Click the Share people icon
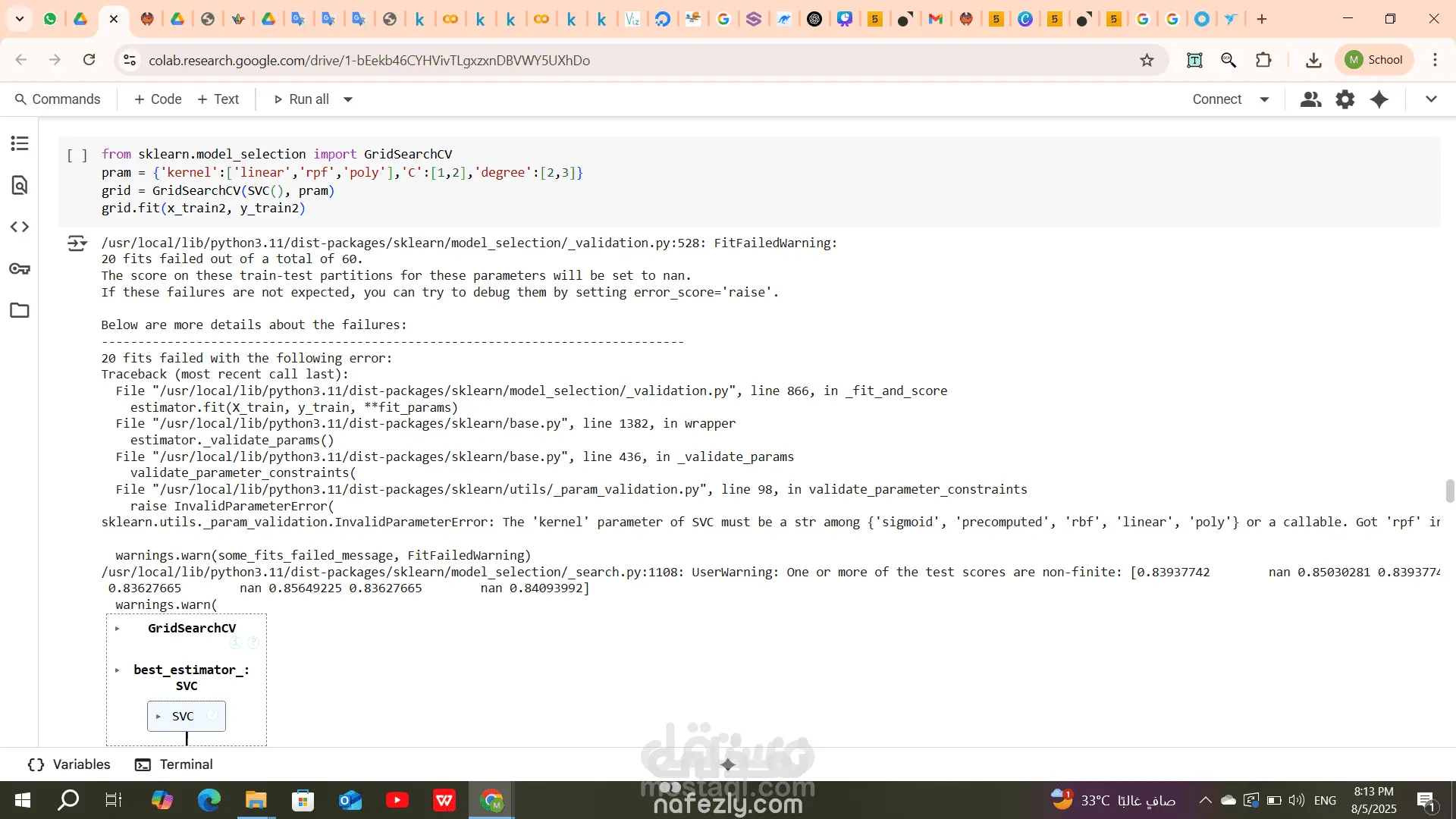The height and width of the screenshot is (819, 1456). 1310,99
